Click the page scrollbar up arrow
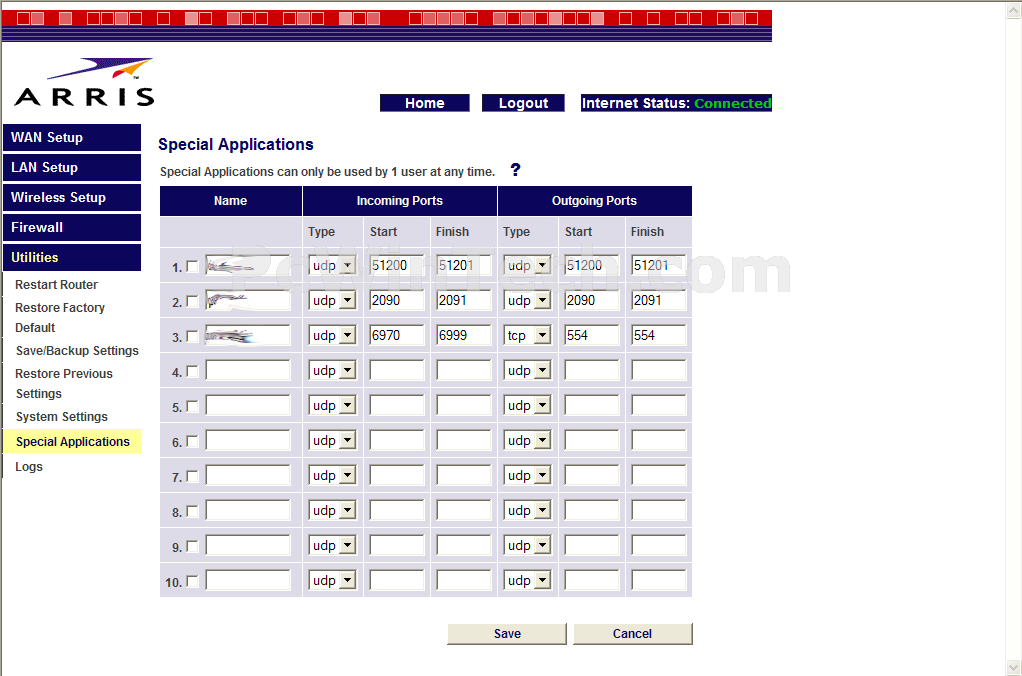Image resolution: width=1022 pixels, height=676 pixels. [1014, 12]
